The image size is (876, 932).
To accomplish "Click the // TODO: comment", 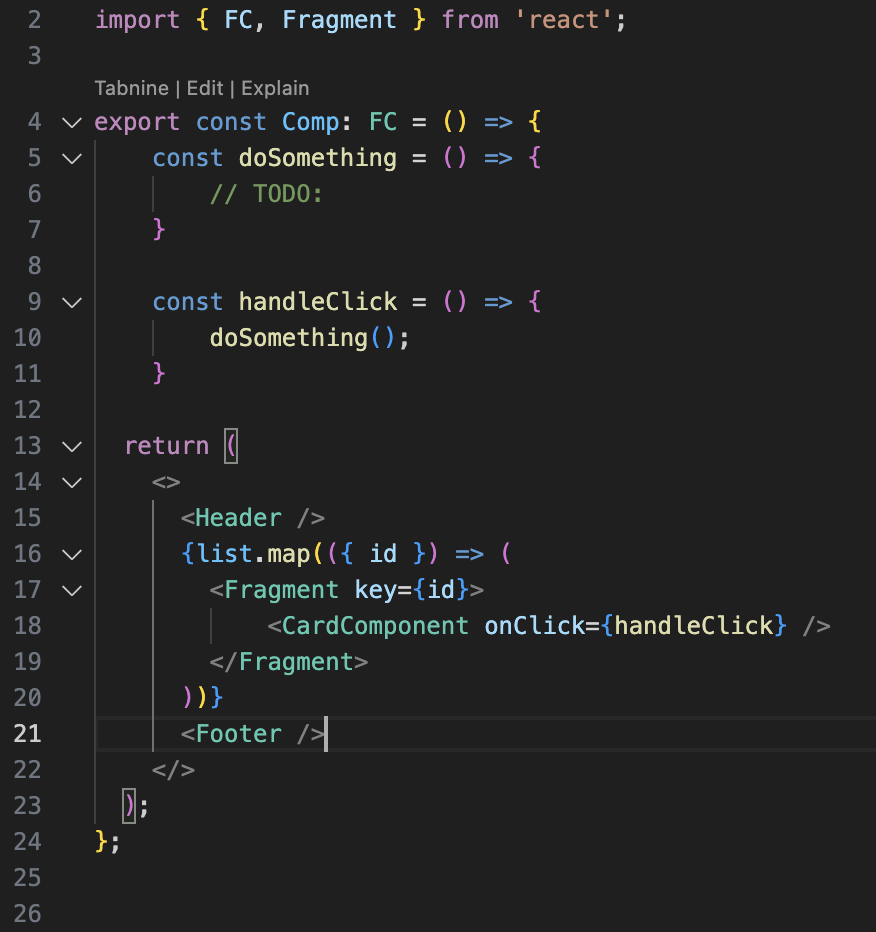I will pos(266,194).
